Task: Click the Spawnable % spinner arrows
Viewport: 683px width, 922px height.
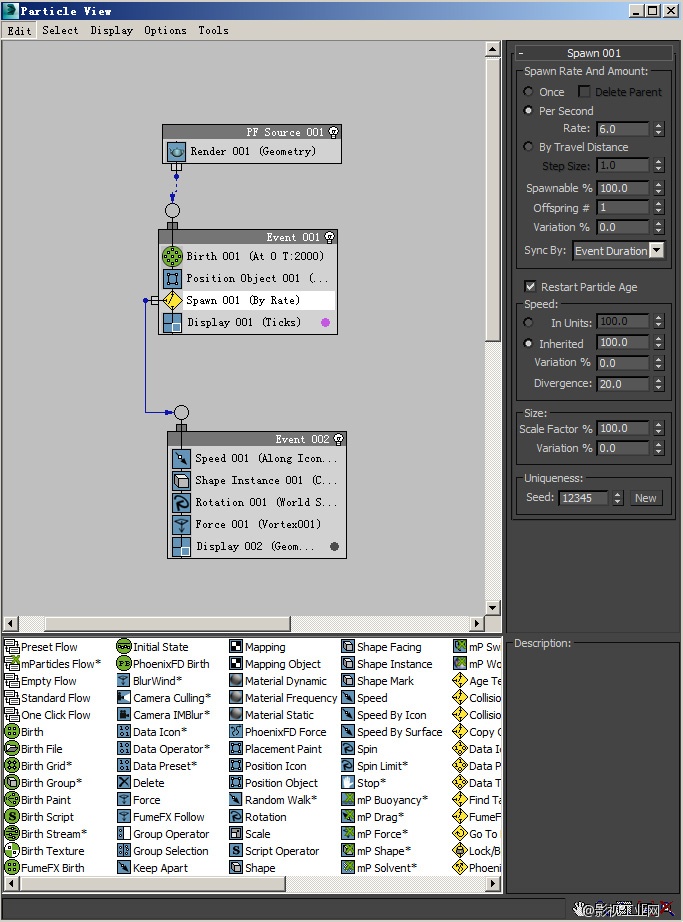Action: click(x=658, y=188)
